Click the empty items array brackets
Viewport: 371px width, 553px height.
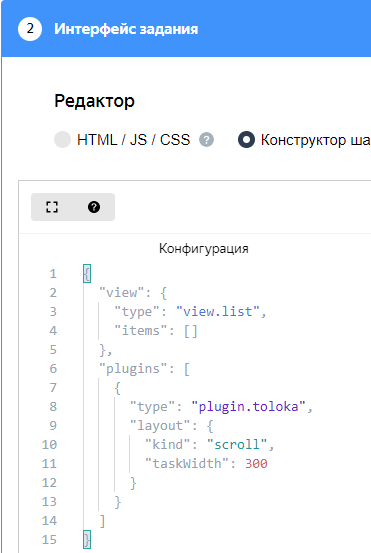(190, 331)
